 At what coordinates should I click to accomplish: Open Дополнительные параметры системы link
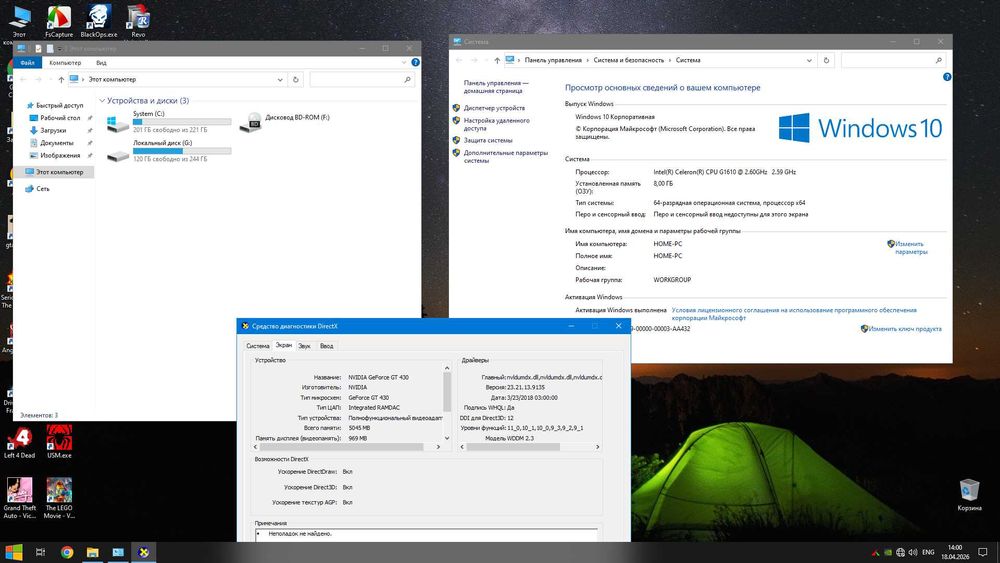click(x=505, y=157)
